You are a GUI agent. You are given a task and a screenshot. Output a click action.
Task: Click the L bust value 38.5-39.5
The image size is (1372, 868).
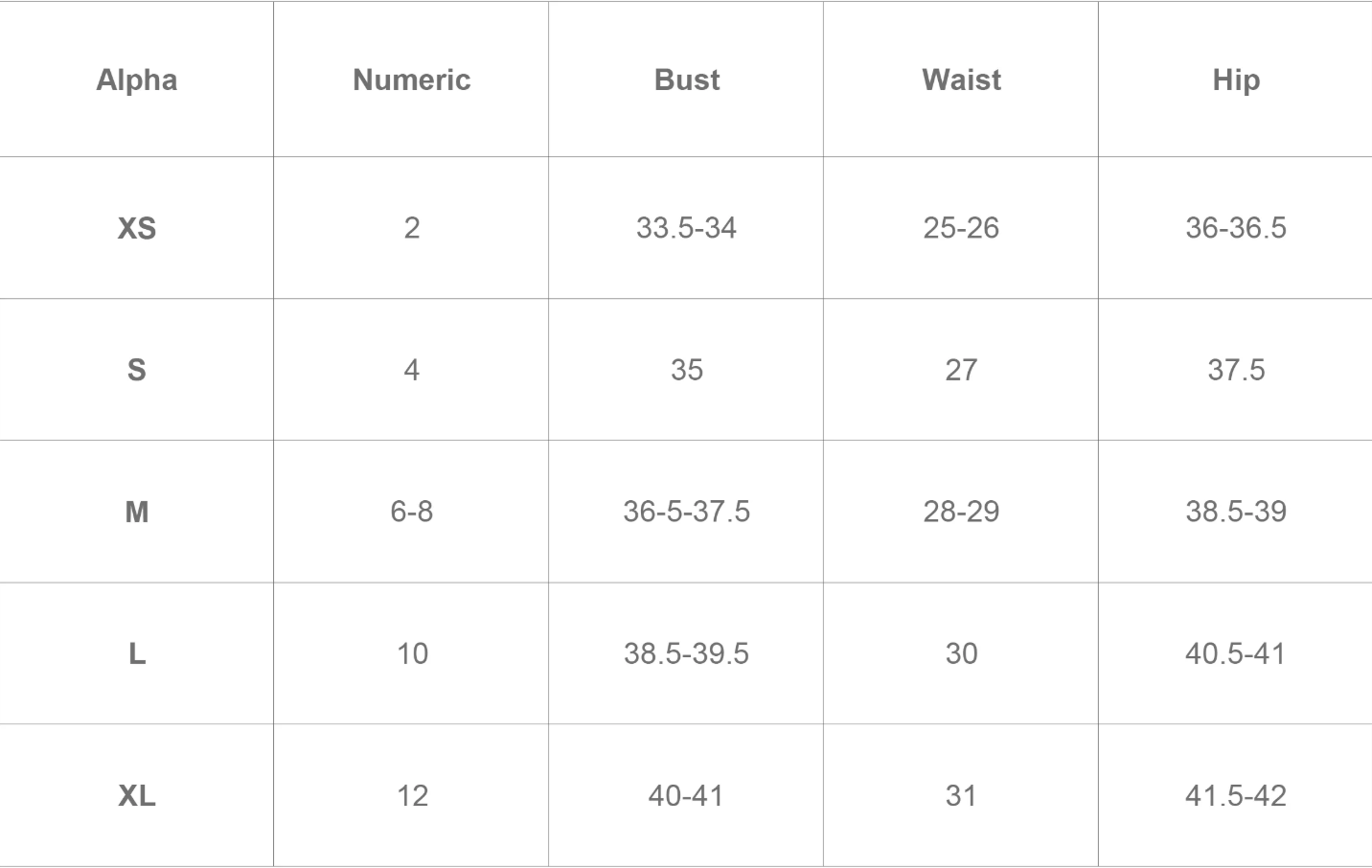(686, 653)
